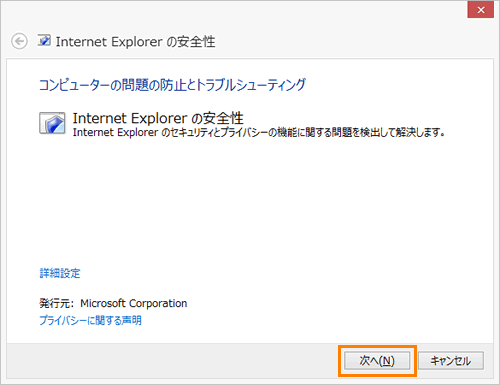Click the window title Internet Explorer の安全性
This screenshot has height=385, width=500.
coord(135,42)
